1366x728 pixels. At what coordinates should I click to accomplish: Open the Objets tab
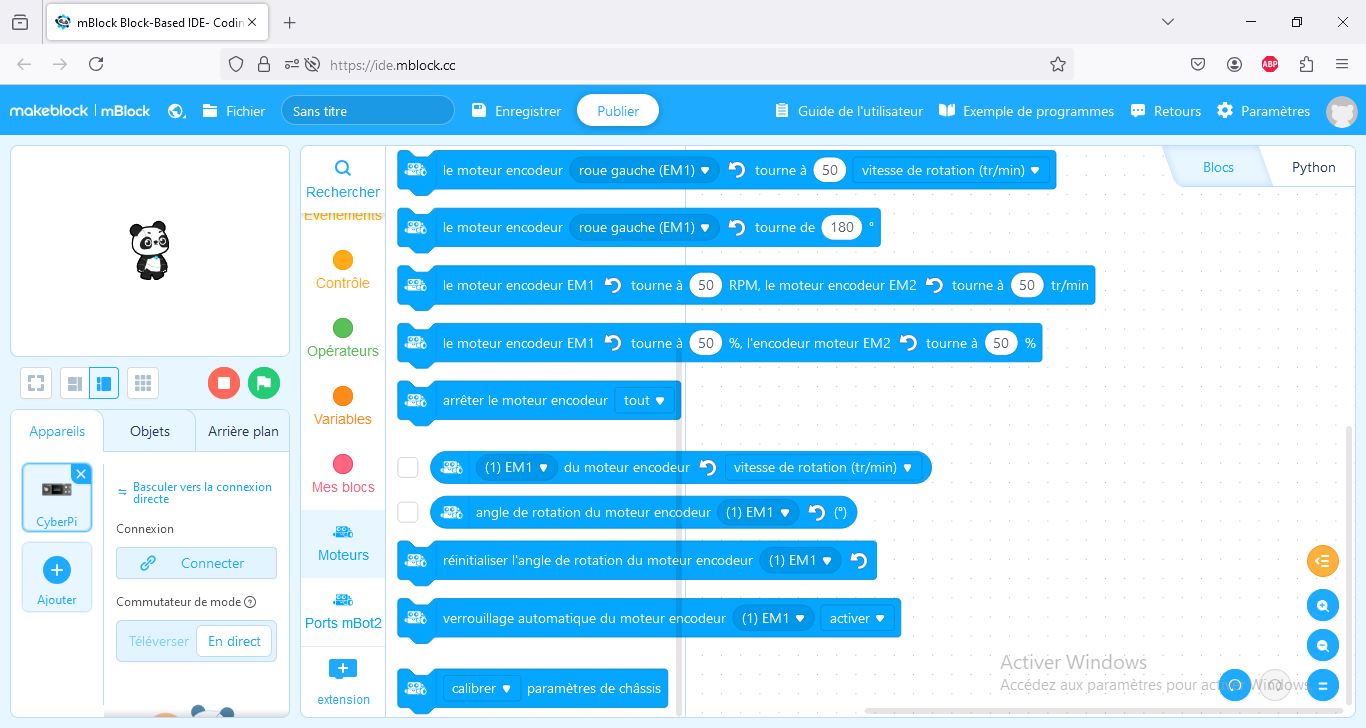(150, 431)
